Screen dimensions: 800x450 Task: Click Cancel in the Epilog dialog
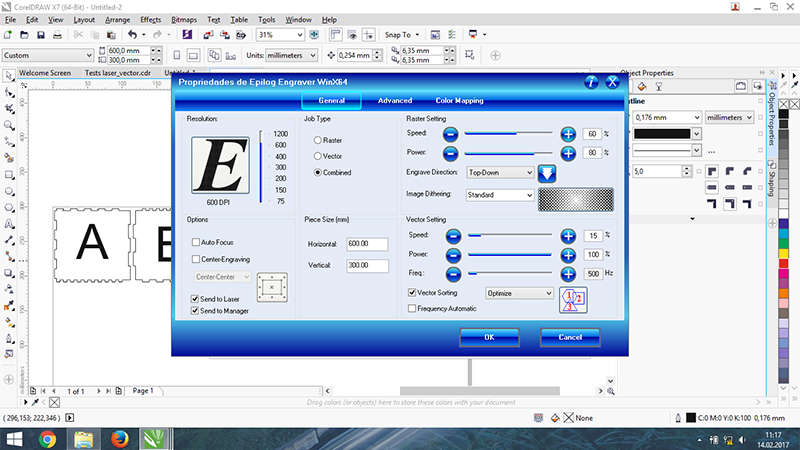click(570, 337)
